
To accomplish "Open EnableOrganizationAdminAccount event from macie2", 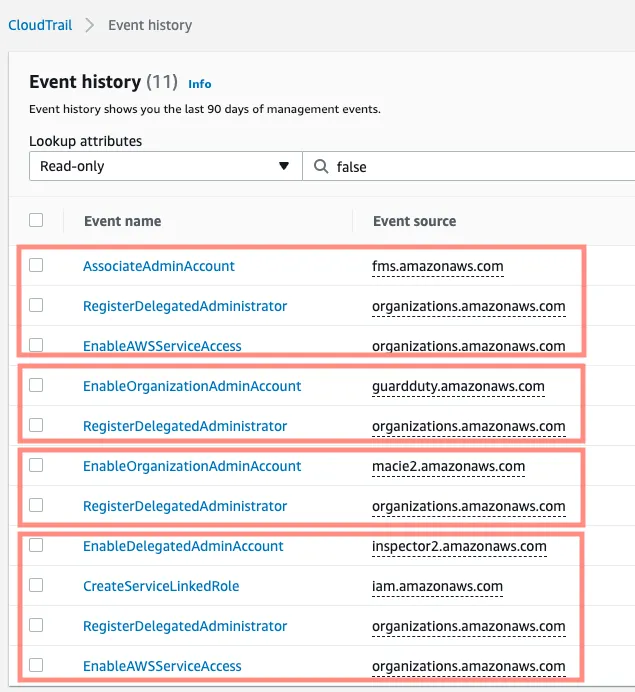I will click(x=192, y=466).
